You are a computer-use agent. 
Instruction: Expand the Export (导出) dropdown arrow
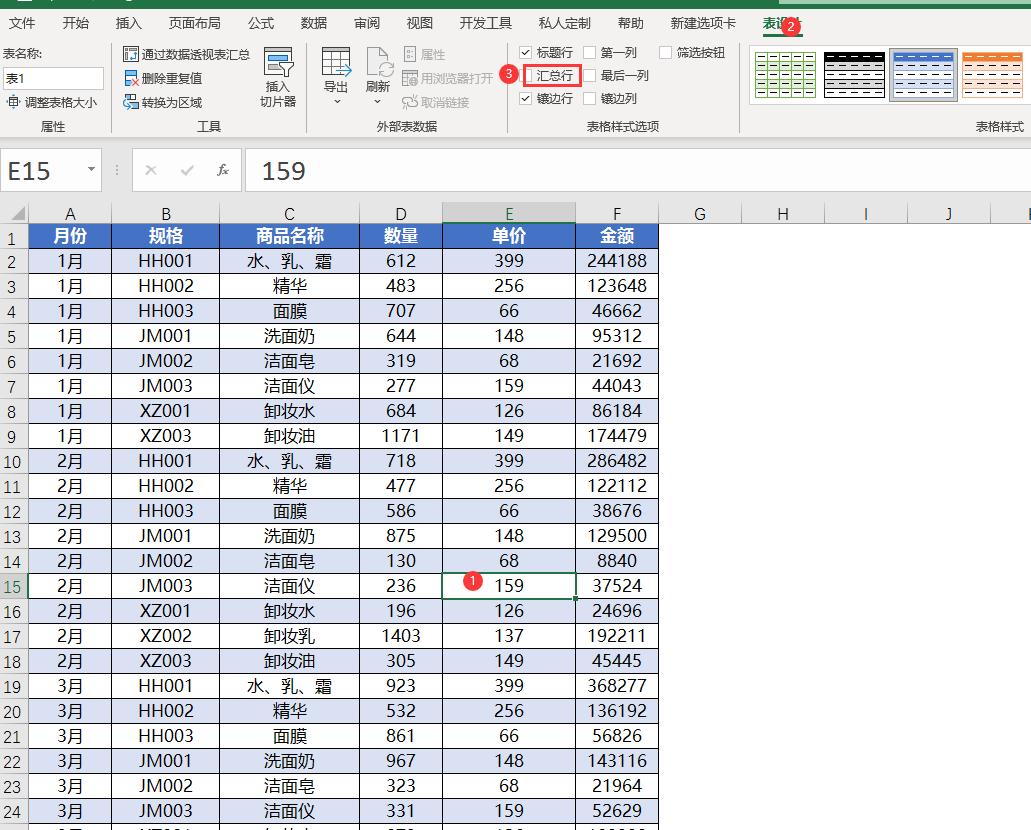coord(337,102)
